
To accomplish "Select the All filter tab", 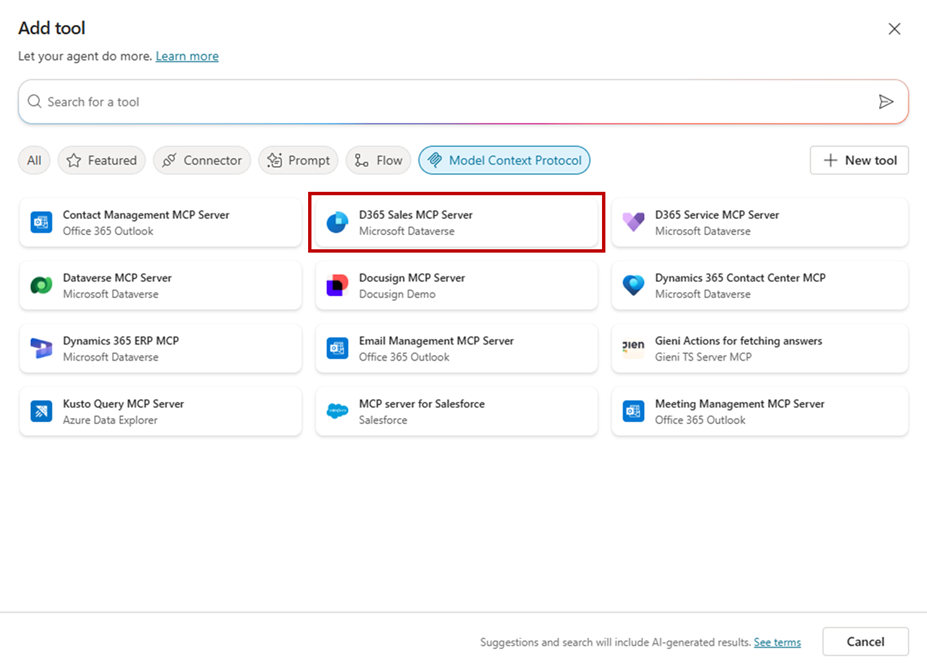I will (x=34, y=160).
